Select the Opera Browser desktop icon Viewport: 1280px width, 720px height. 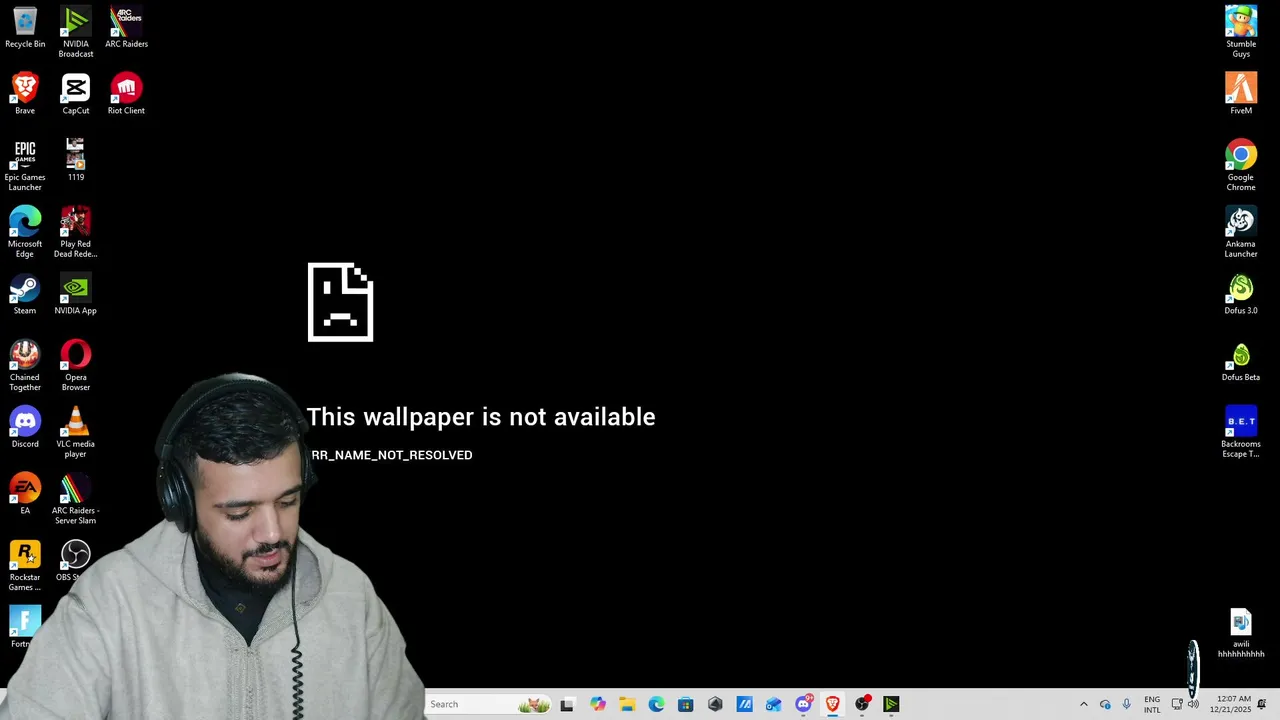pos(75,365)
